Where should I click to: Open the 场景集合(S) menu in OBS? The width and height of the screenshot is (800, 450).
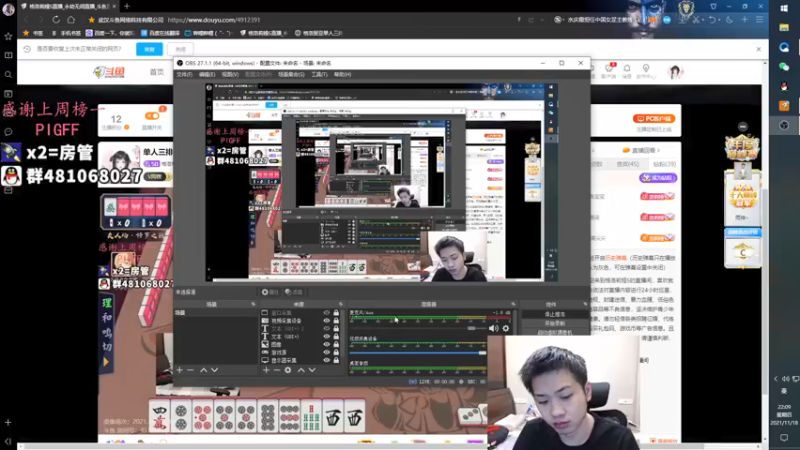pos(291,74)
